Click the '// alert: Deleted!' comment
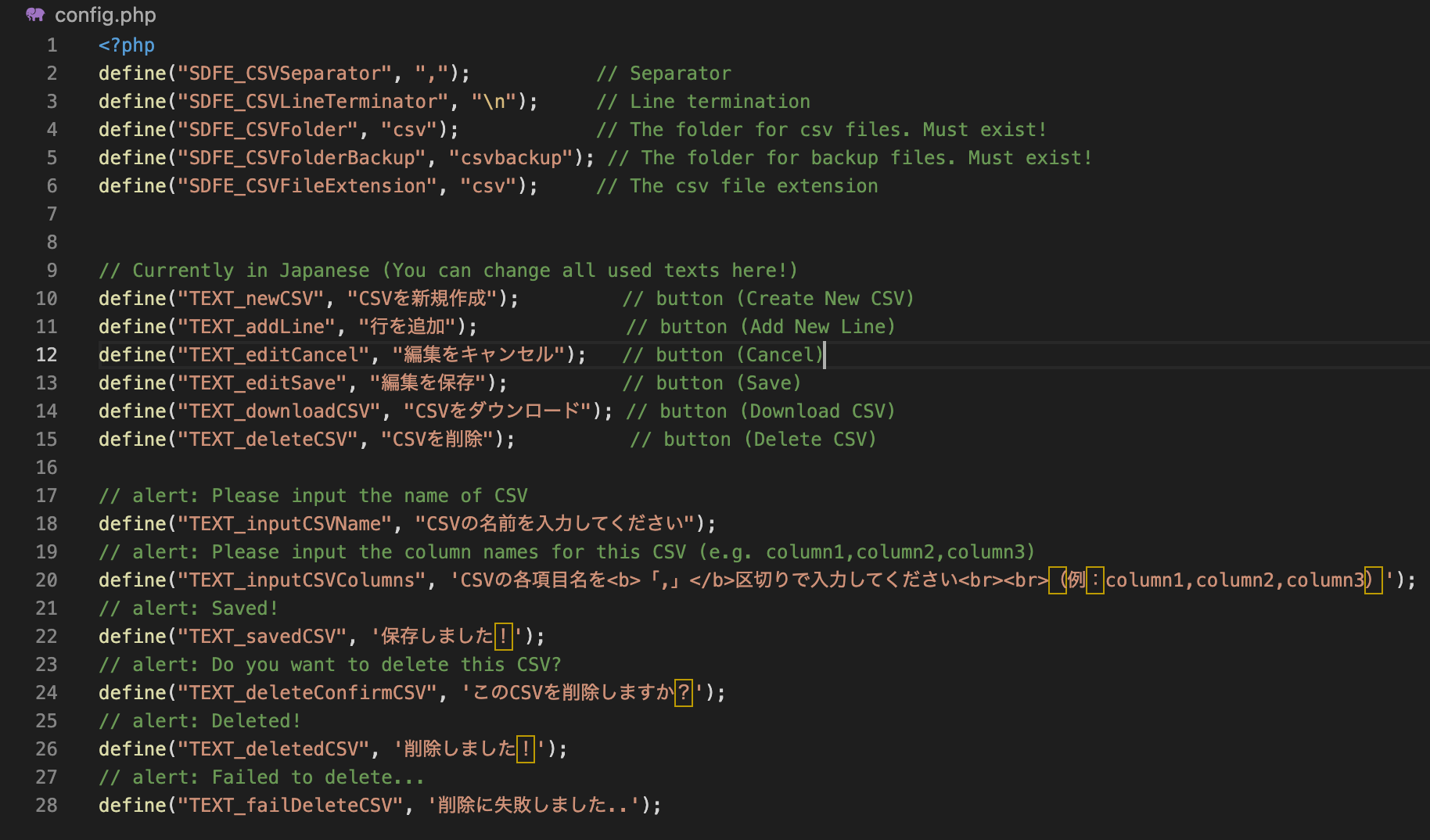 199,721
